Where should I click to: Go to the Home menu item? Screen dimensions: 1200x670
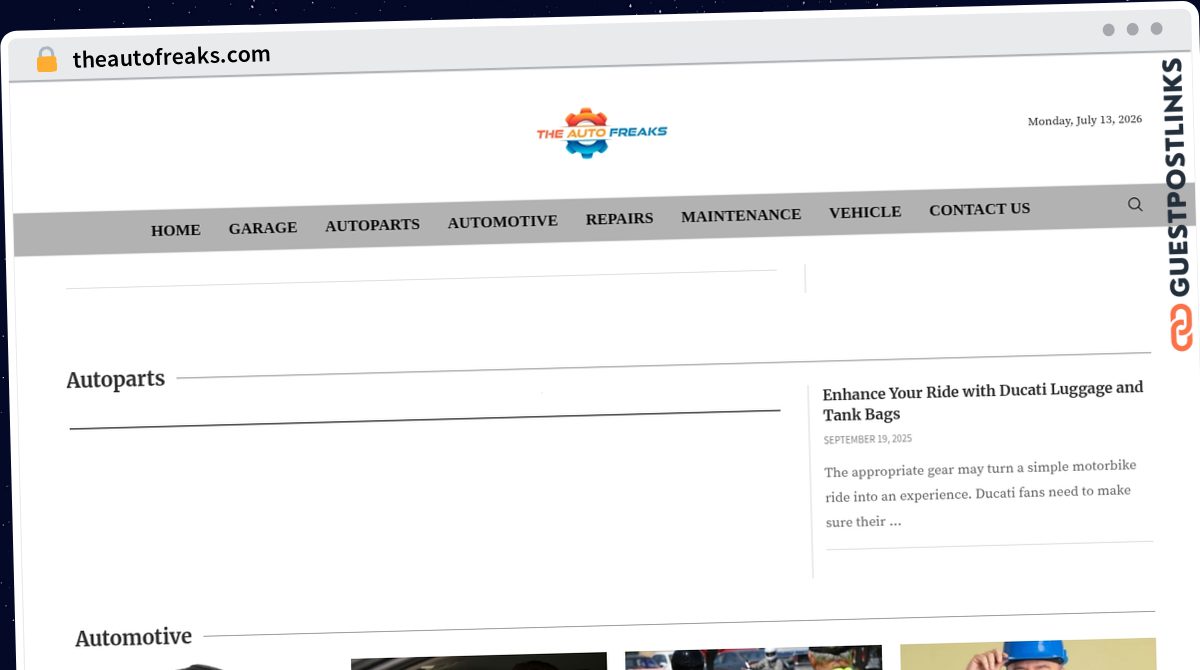point(176,230)
